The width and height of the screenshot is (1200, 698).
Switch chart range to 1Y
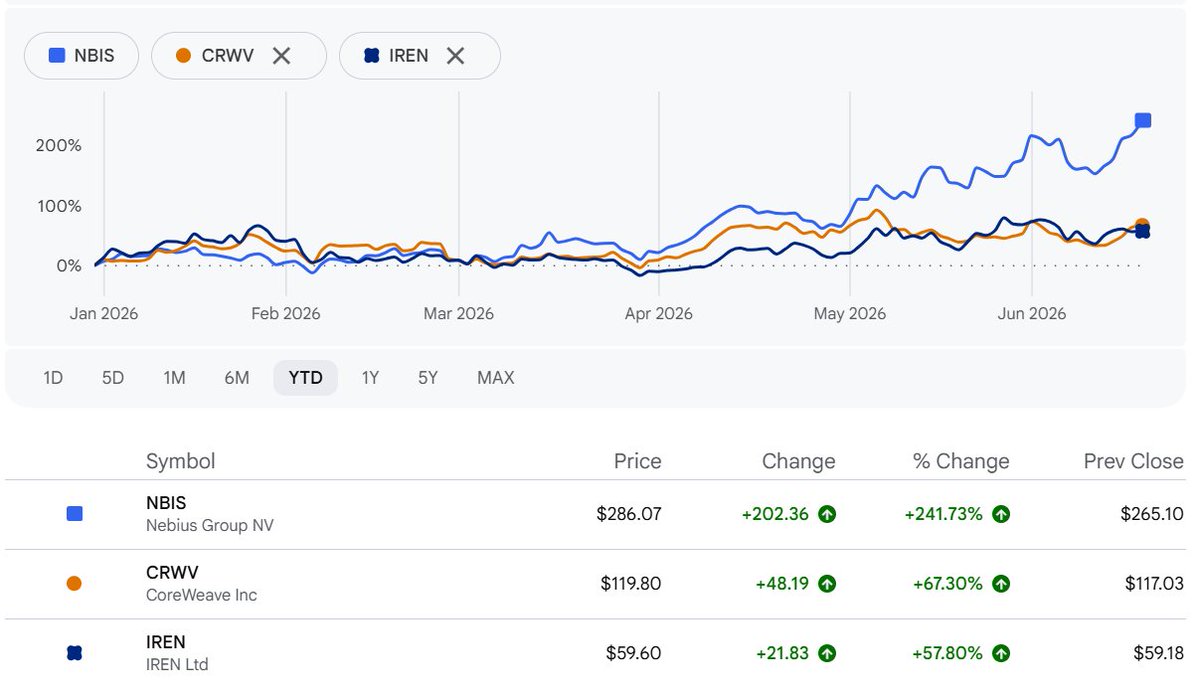pos(370,378)
